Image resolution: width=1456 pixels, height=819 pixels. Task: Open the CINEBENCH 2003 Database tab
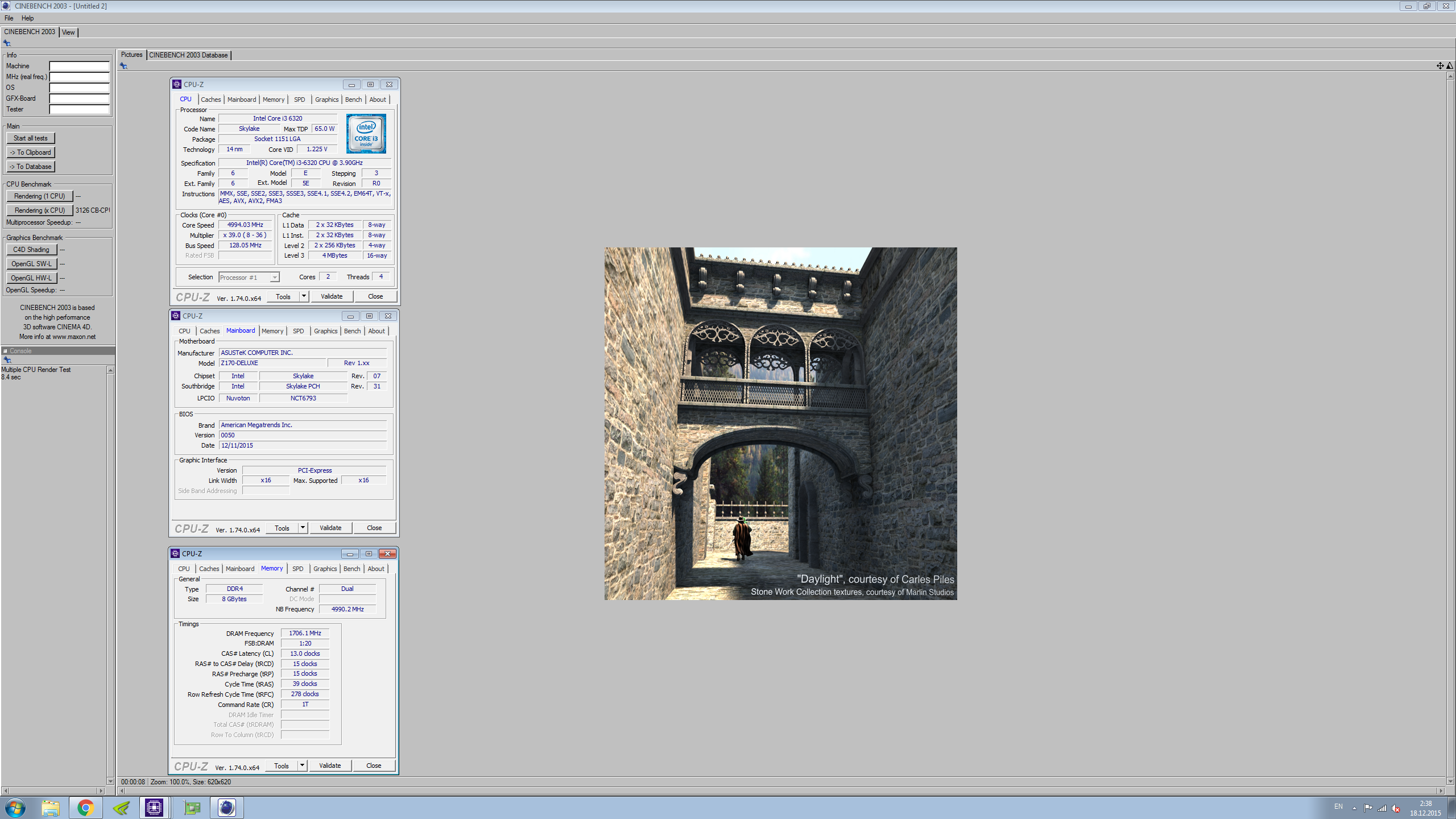pos(188,55)
